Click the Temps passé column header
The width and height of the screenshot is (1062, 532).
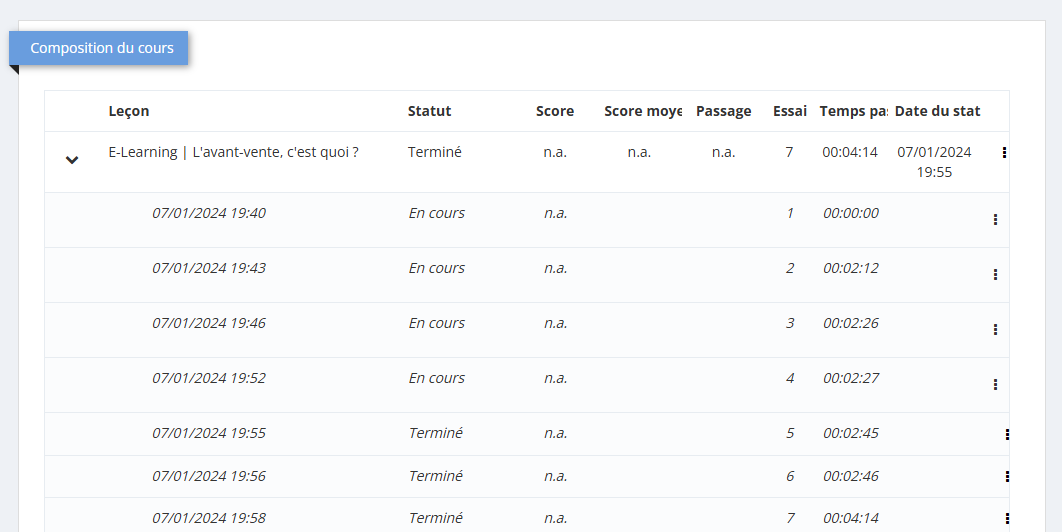tap(853, 111)
